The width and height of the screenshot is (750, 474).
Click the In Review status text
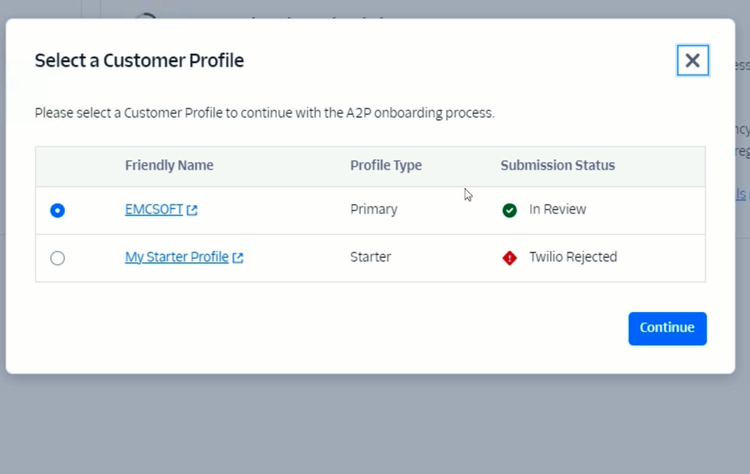click(x=557, y=210)
